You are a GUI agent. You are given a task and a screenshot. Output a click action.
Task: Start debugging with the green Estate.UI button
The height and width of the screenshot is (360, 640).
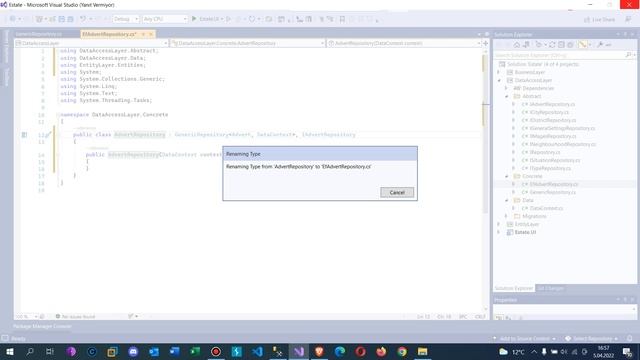click(206, 19)
